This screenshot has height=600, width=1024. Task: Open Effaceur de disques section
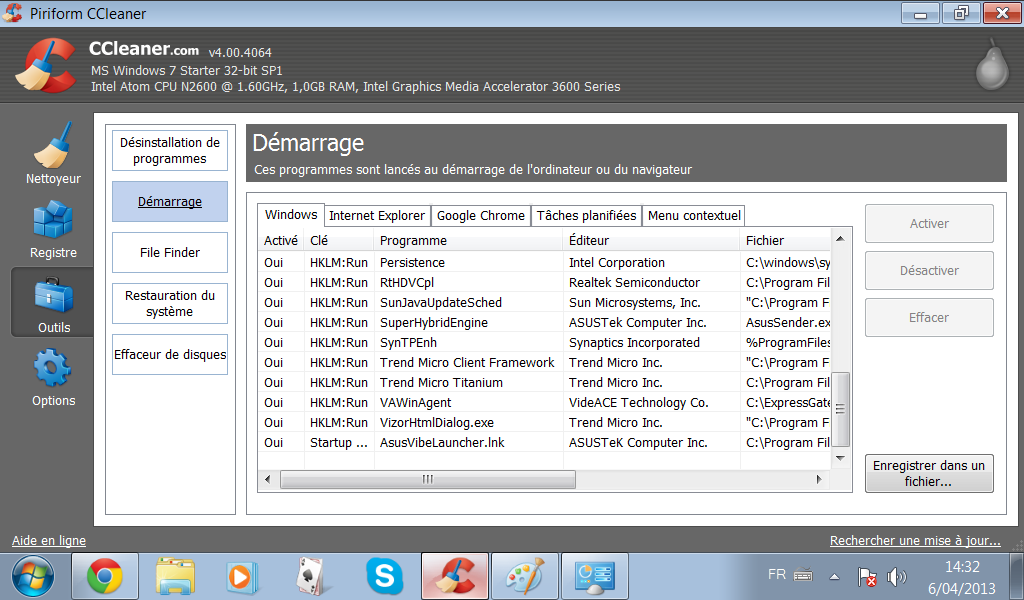click(170, 355)
